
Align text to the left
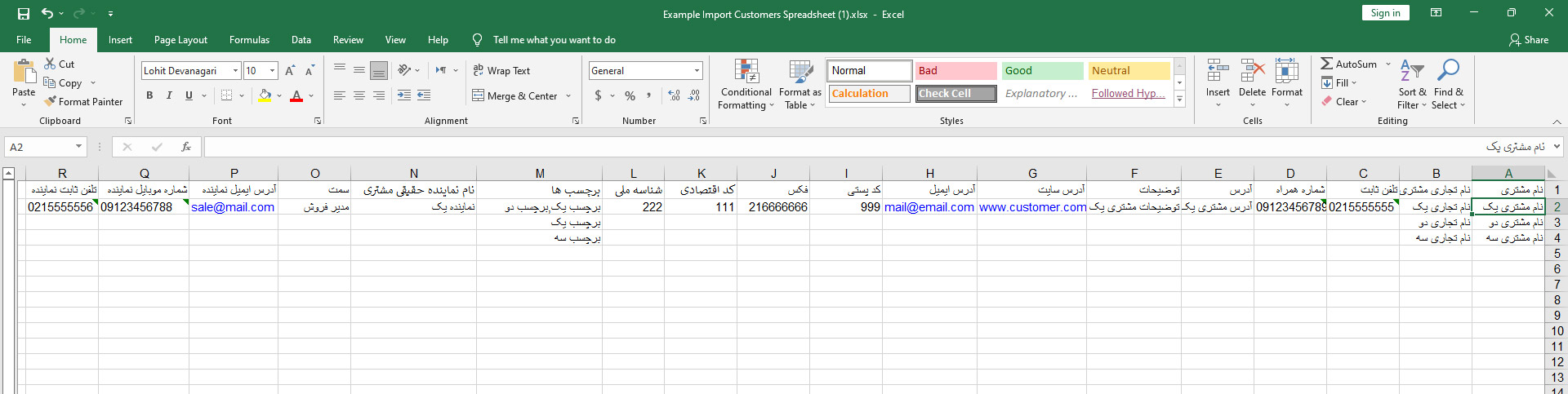click(x=340, y=95)
